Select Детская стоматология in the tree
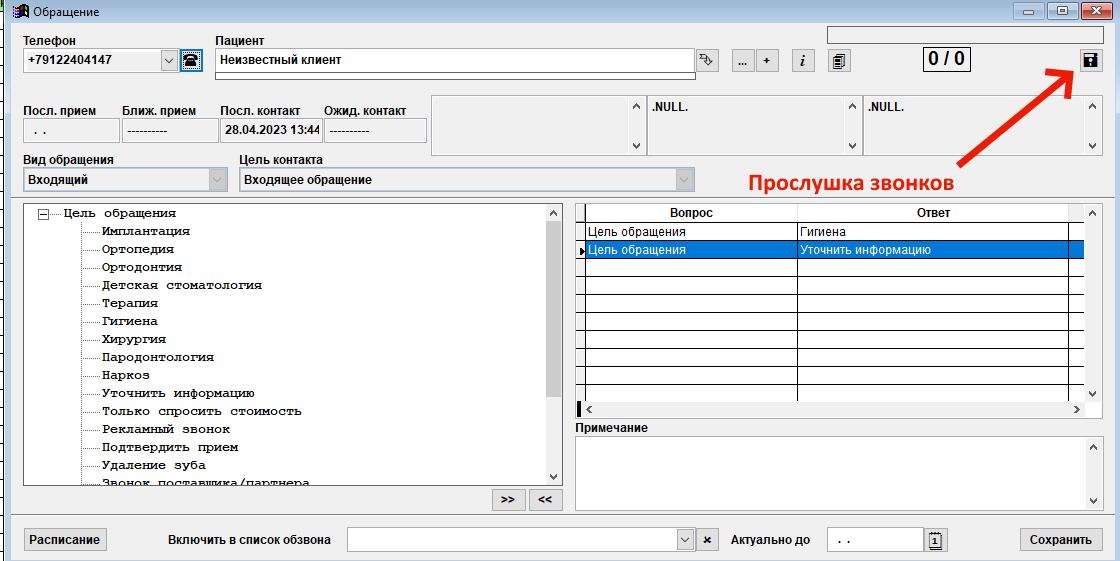 tap(181, 285)
